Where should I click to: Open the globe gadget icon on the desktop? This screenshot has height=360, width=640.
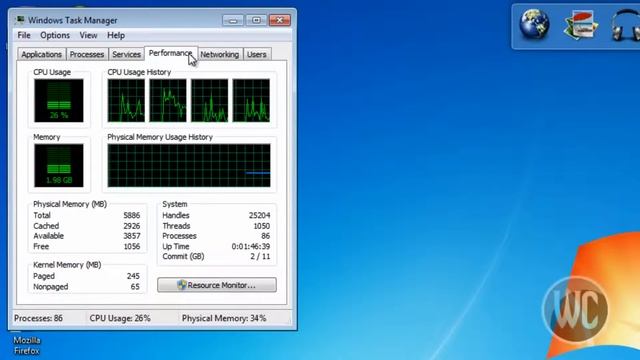click(534, 25)
